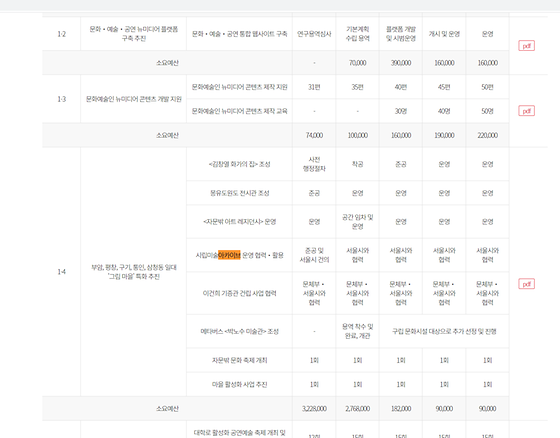This screenshot has width=560, height=438.
Task: Click '부암, 평창, 구기, 통인, 삼청동 일대' project cell
Action: pyautogui.click(x=134, y=272)
